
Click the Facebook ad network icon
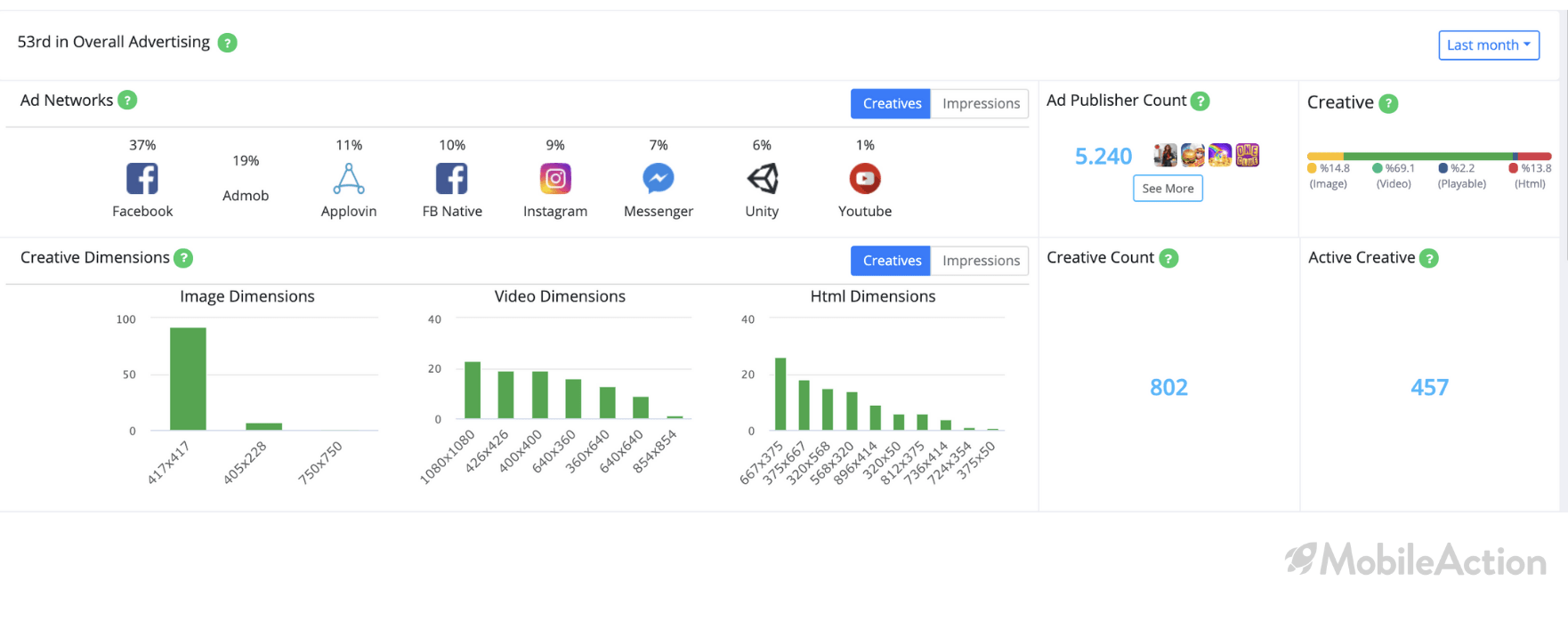click(x=142, y=179)
